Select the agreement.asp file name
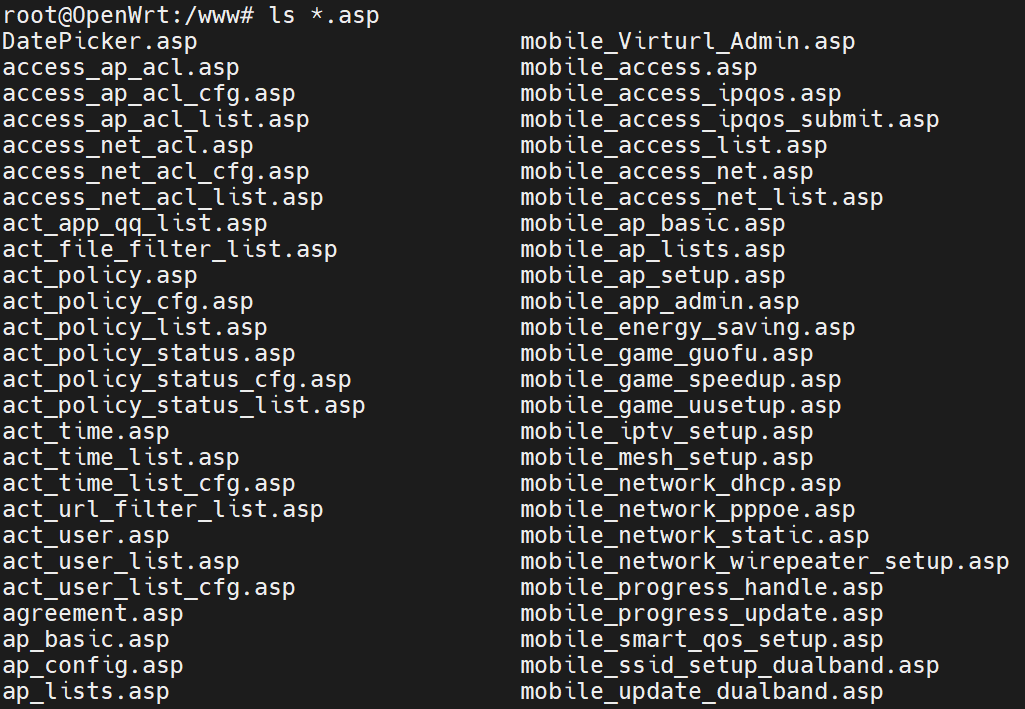The image size is (1025, 709). point(93,614)
